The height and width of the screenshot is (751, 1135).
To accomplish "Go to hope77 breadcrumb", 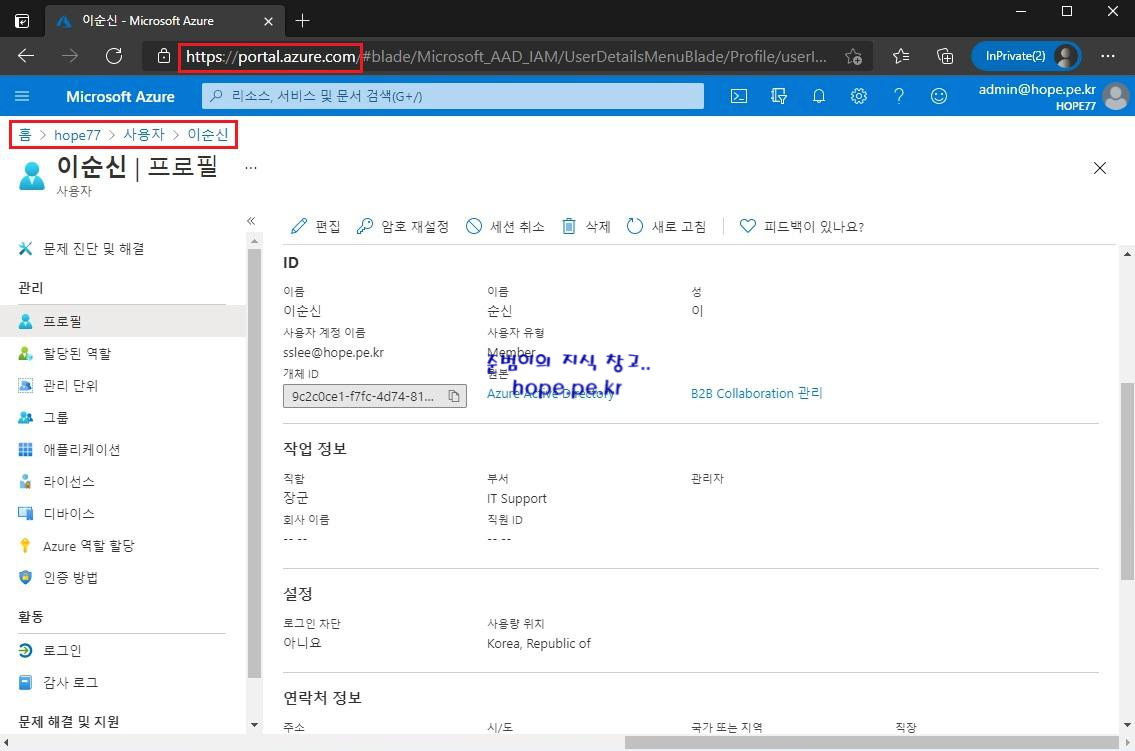I will 77,135.
